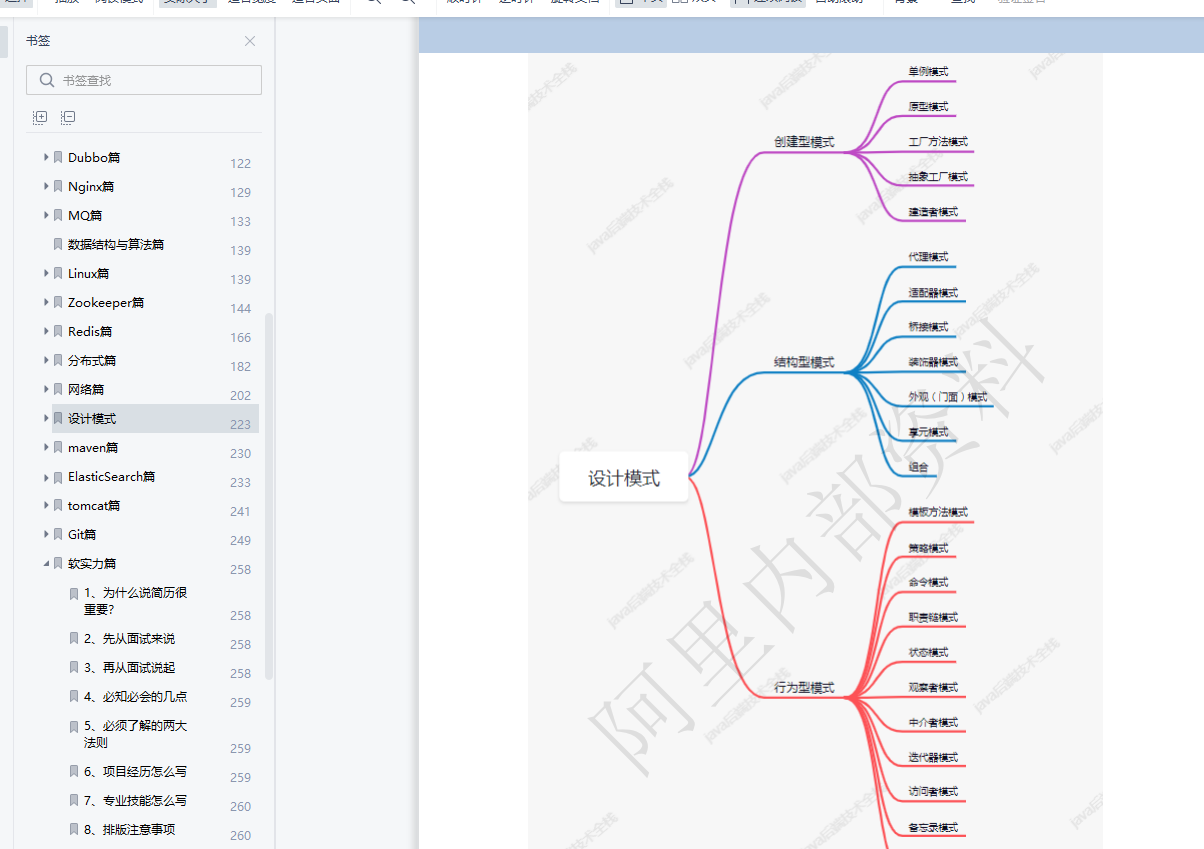The image size is (1204, 849).
Task: Expand the Zookeeper篇 bookmark arrow
Action: click(x=46, y=302)
